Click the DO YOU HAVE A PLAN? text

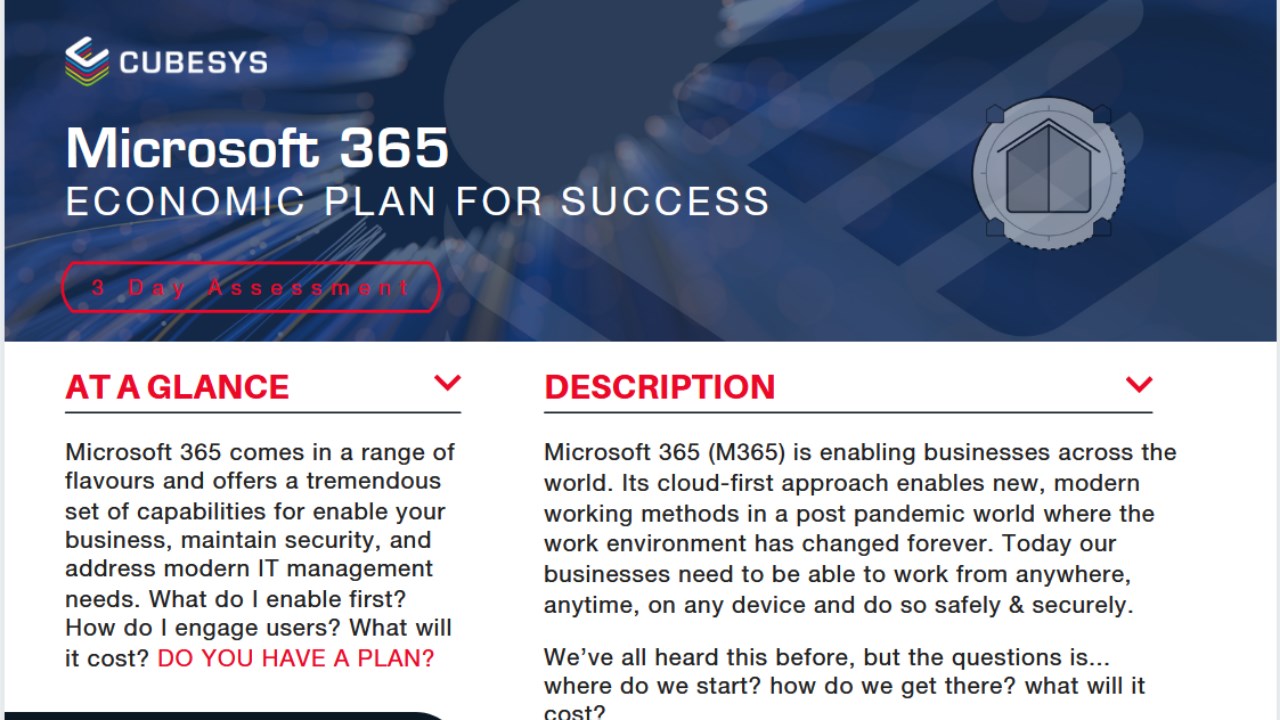[296, 658]
